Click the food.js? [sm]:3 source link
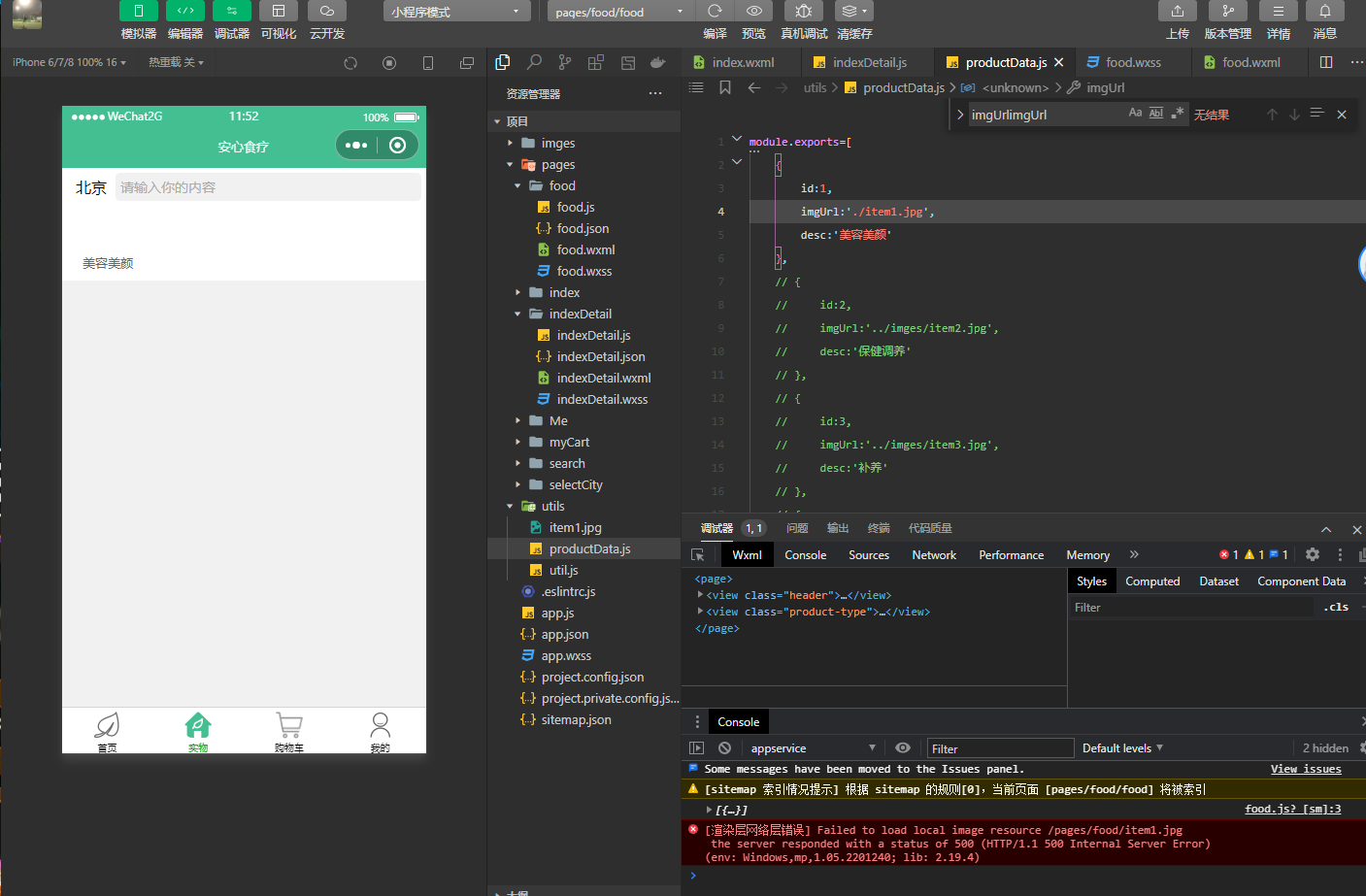 tap(1293, 809)
